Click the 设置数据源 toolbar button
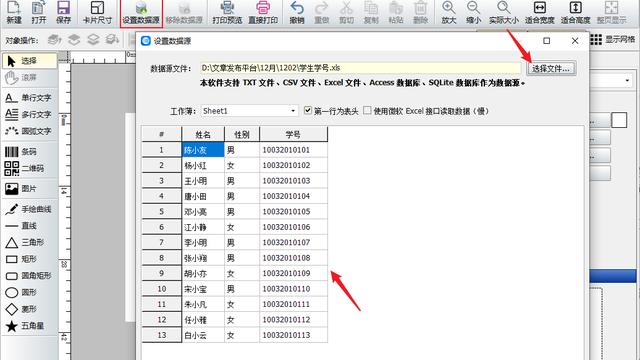 click(141, 13)
